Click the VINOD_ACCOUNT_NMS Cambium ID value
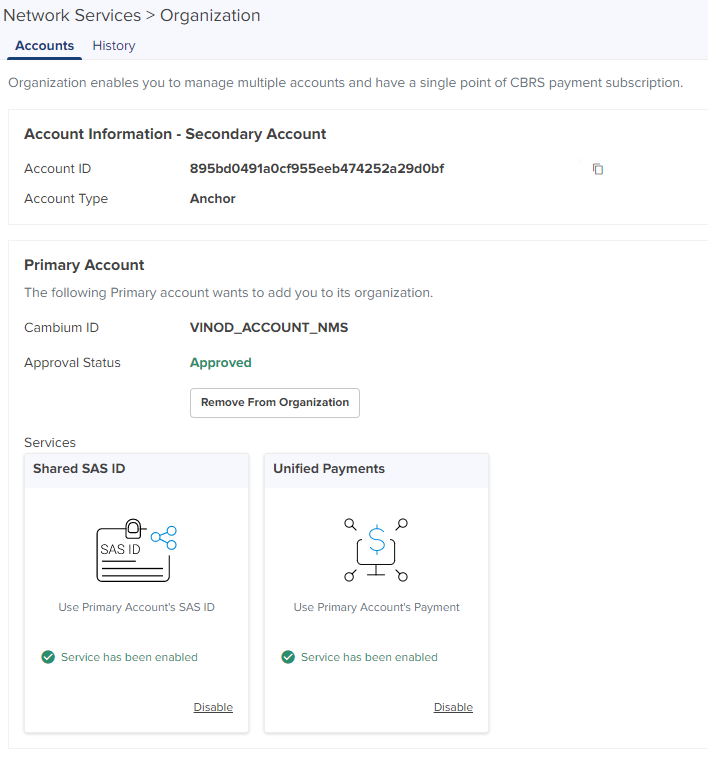This screenshot has width=708, height=758. point(269,328)
